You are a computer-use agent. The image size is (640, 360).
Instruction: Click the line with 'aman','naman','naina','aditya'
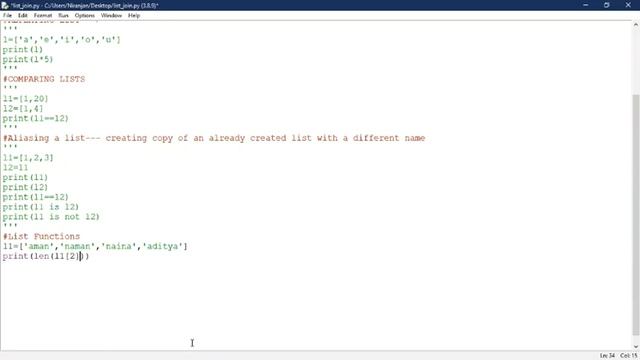coord(95,246)
